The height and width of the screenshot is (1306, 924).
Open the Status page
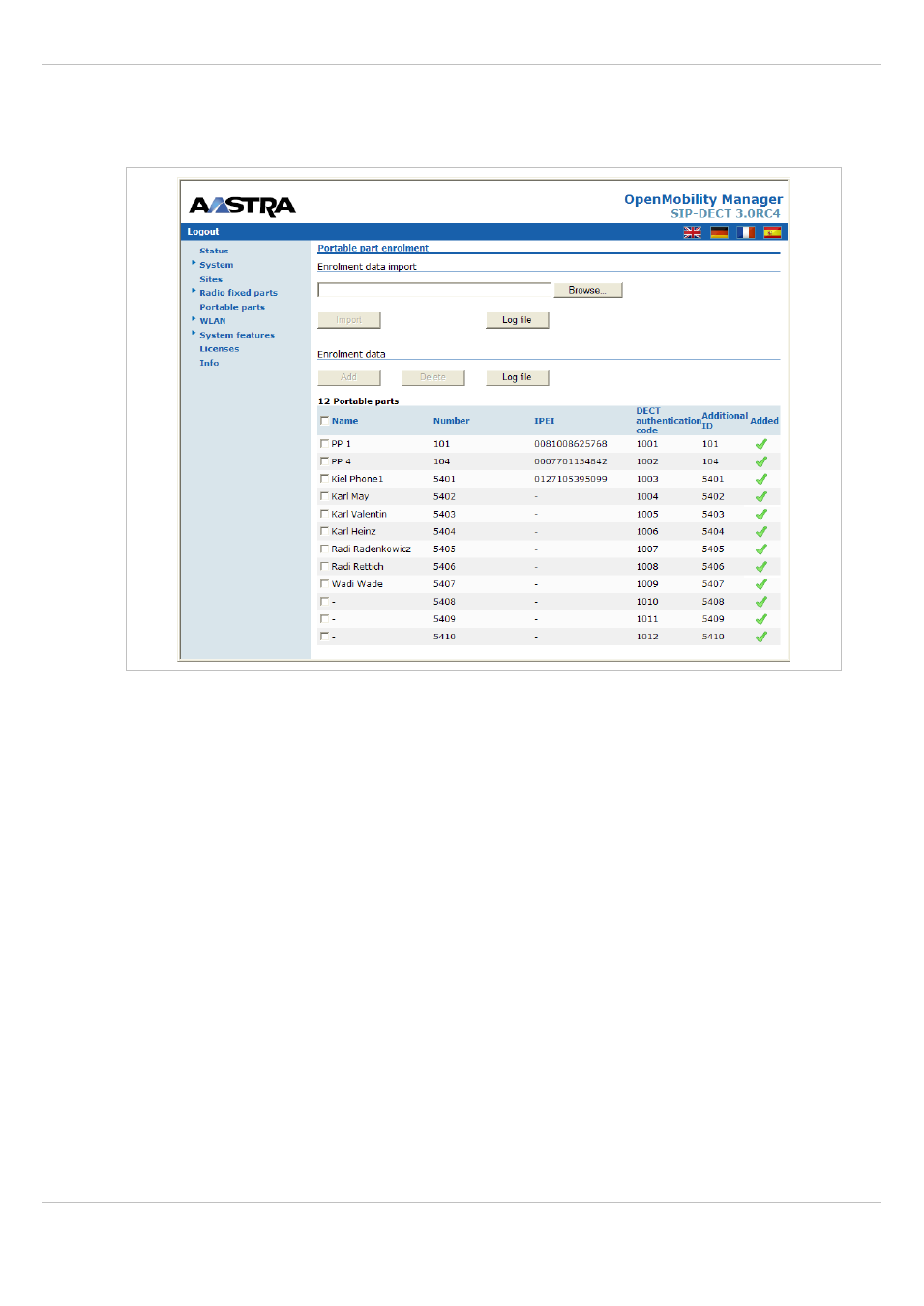[214, 251]
